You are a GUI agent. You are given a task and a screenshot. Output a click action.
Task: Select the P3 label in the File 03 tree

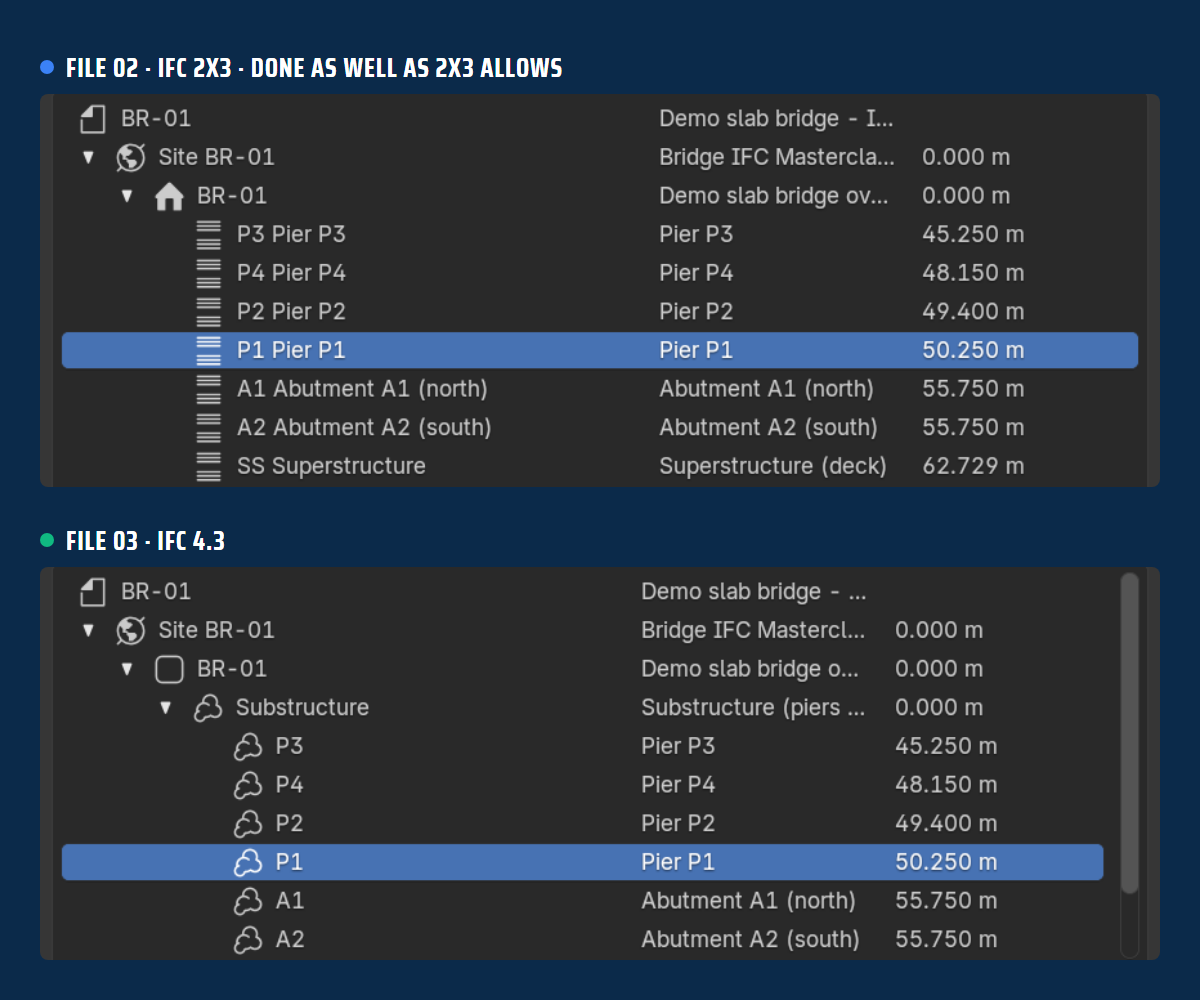coord(289,747)
